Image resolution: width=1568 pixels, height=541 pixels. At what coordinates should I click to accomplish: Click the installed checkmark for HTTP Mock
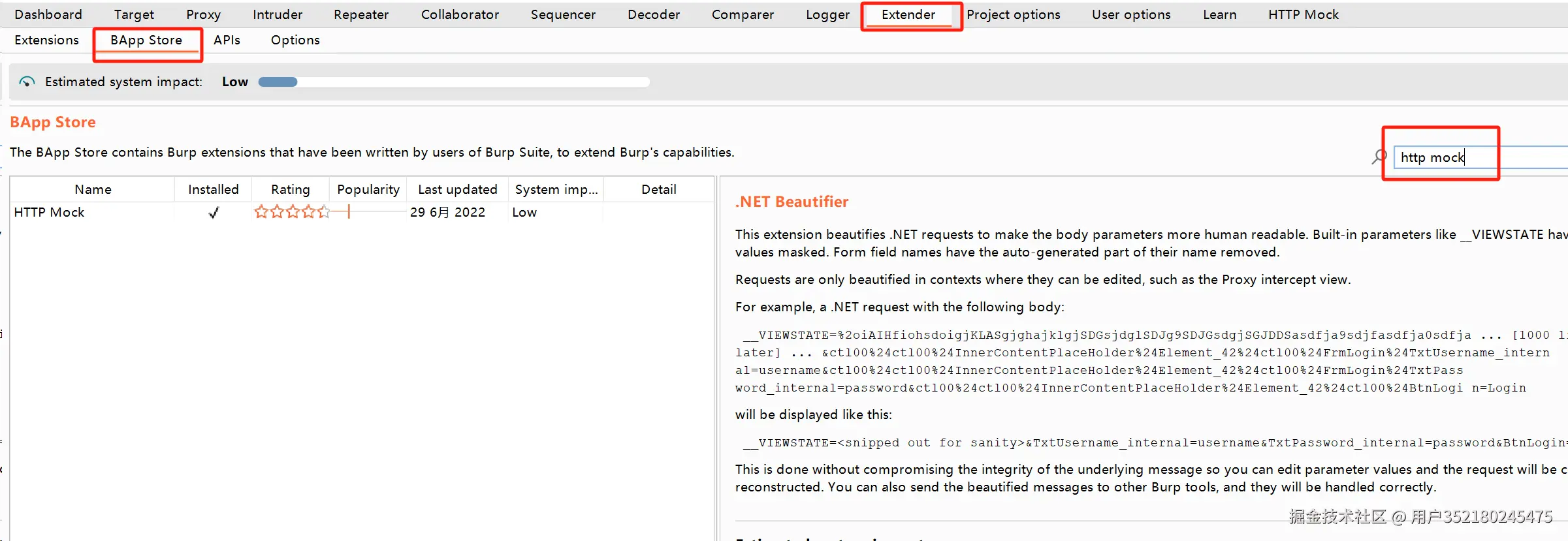[214, 213]
